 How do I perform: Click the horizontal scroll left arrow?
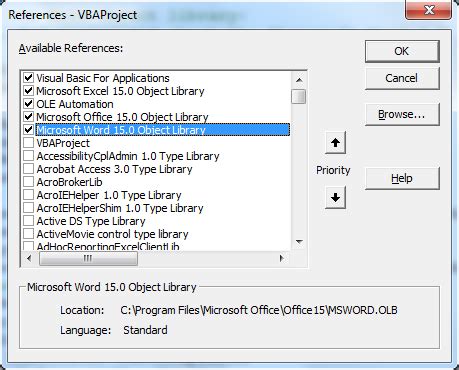29,258
